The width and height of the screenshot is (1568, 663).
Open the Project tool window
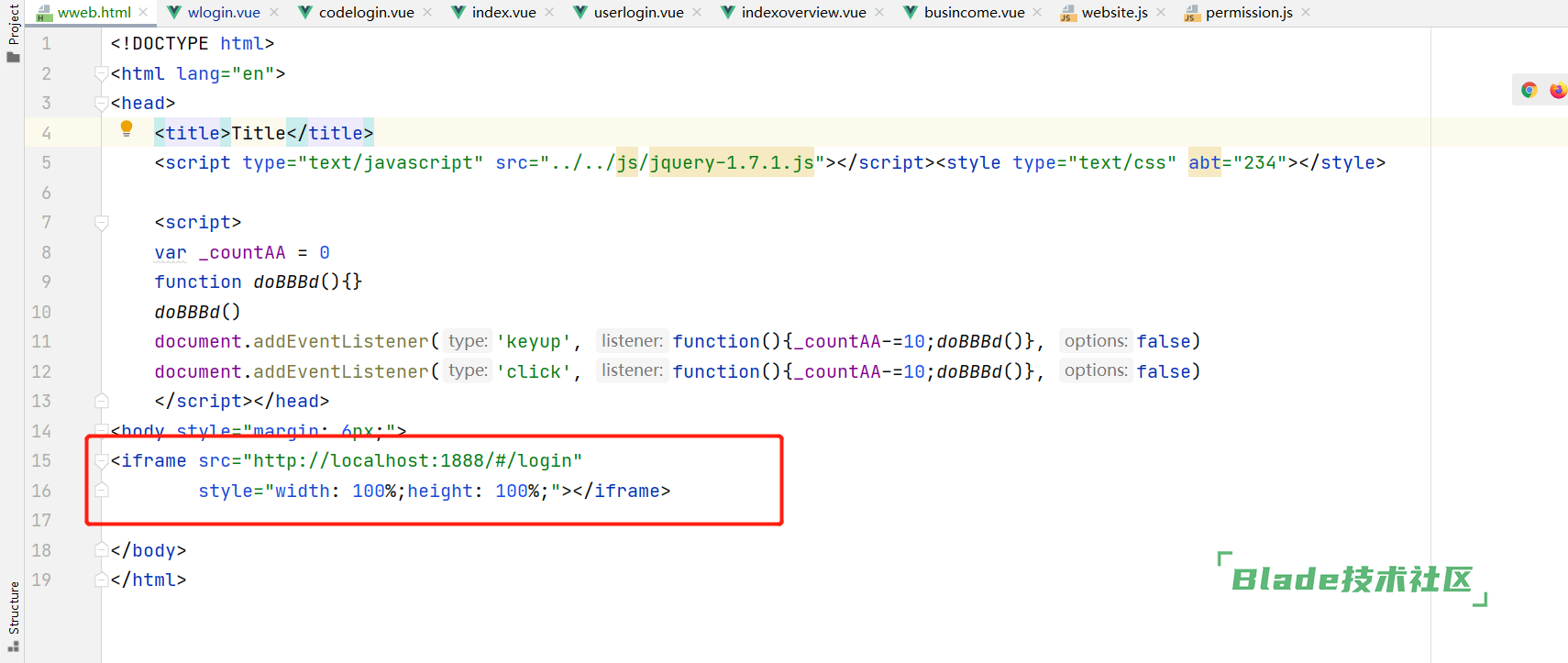coord(13,32)
